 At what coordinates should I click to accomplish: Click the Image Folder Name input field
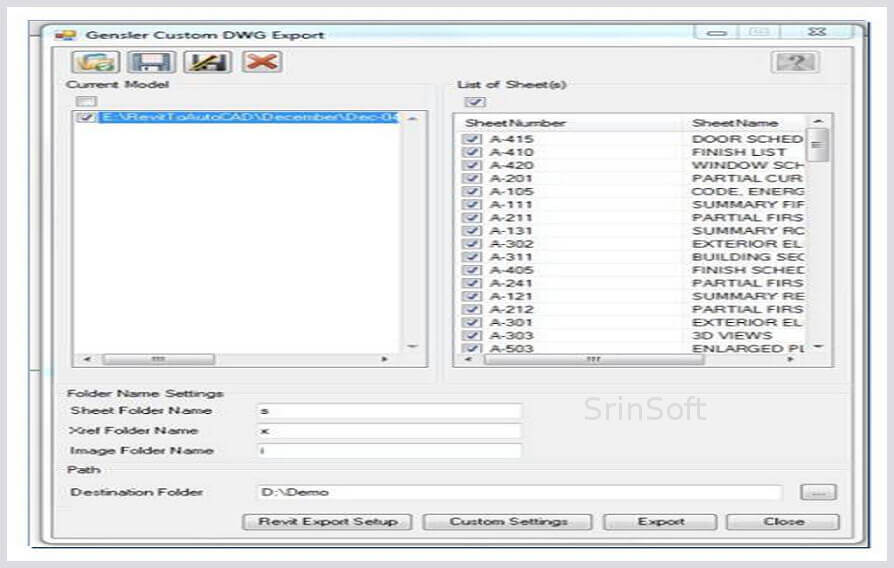(389, 451)
